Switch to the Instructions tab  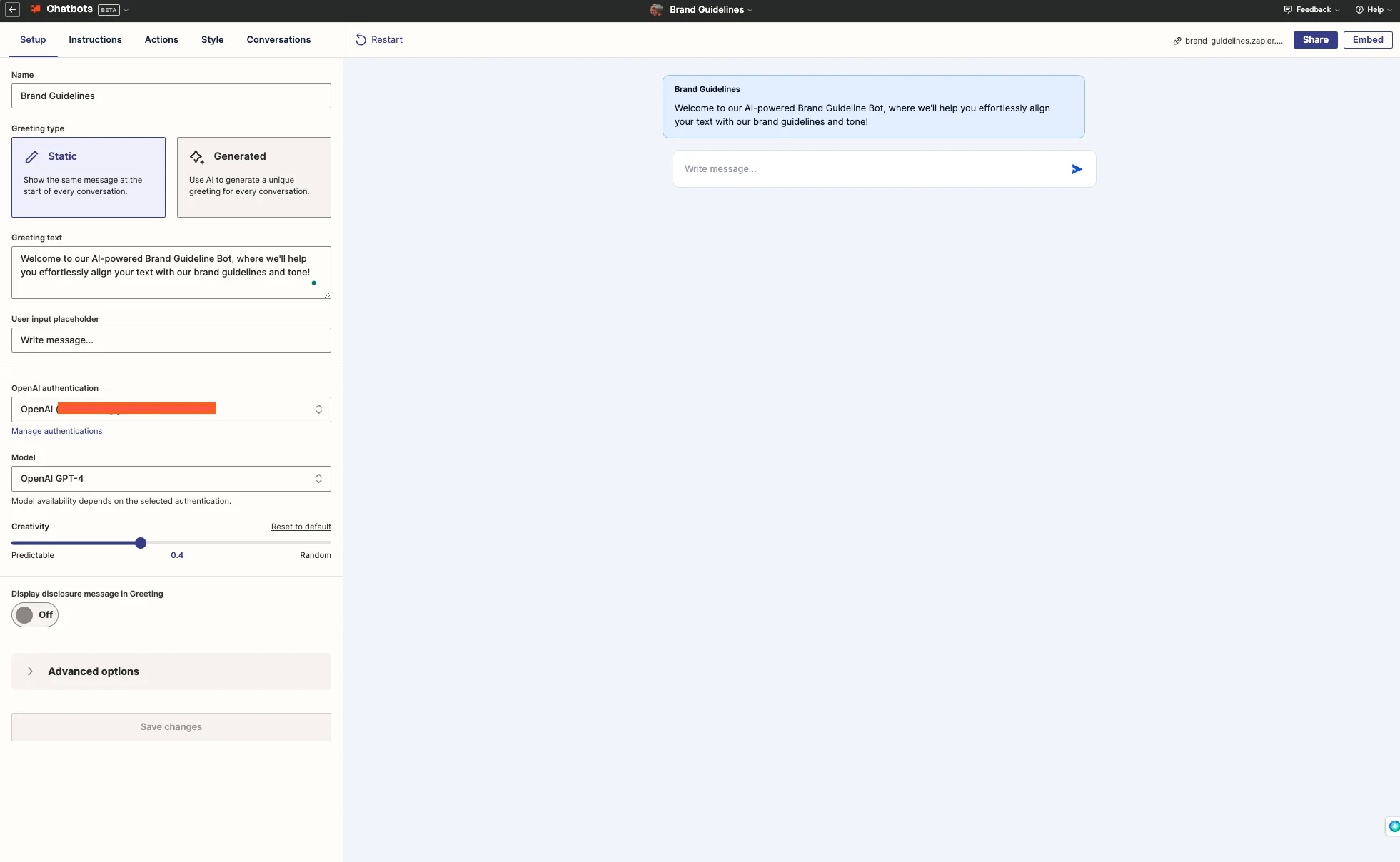[x=95, y=40]
